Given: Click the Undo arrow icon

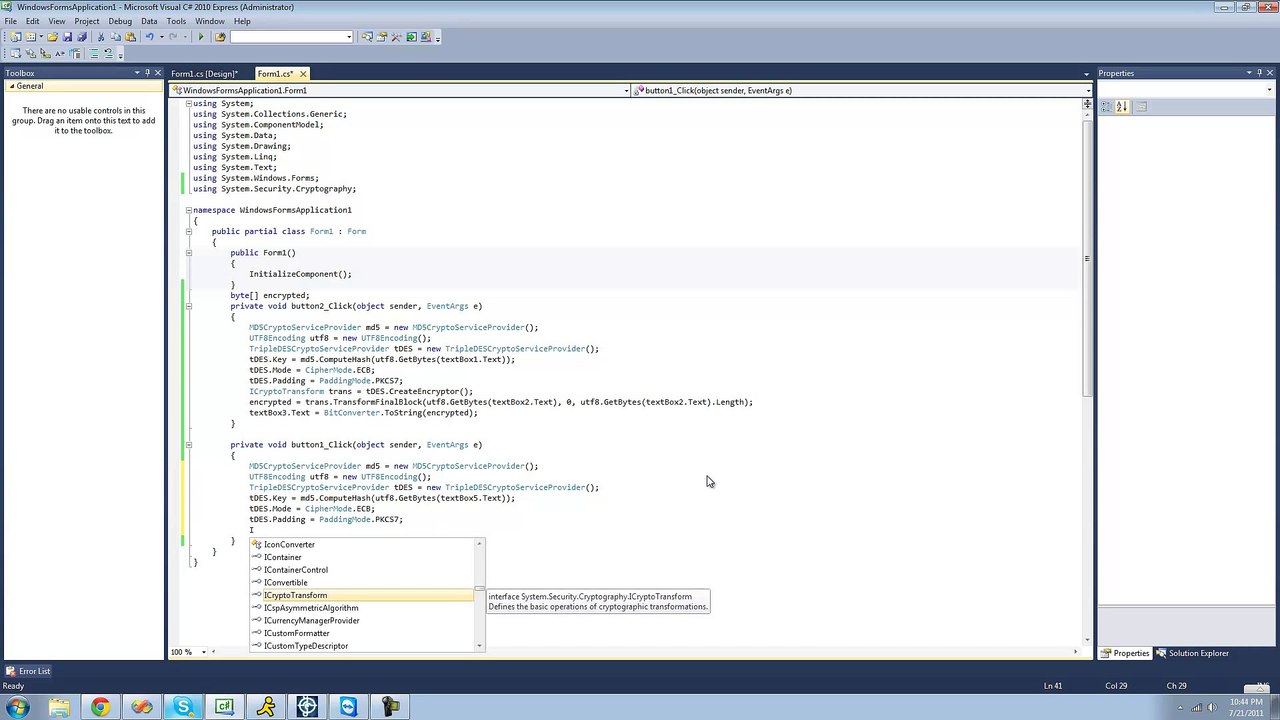Looking at the screenshot, I should [x=150, y=37].
